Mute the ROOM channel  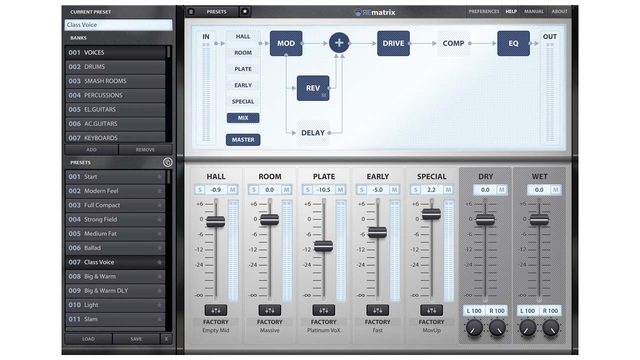(286, 190)
